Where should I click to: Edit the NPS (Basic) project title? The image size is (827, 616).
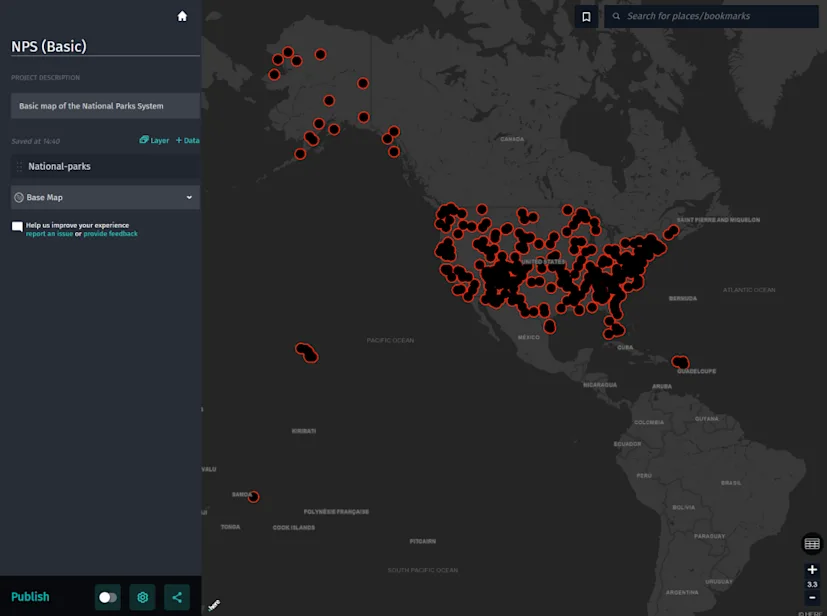point(105,46)
